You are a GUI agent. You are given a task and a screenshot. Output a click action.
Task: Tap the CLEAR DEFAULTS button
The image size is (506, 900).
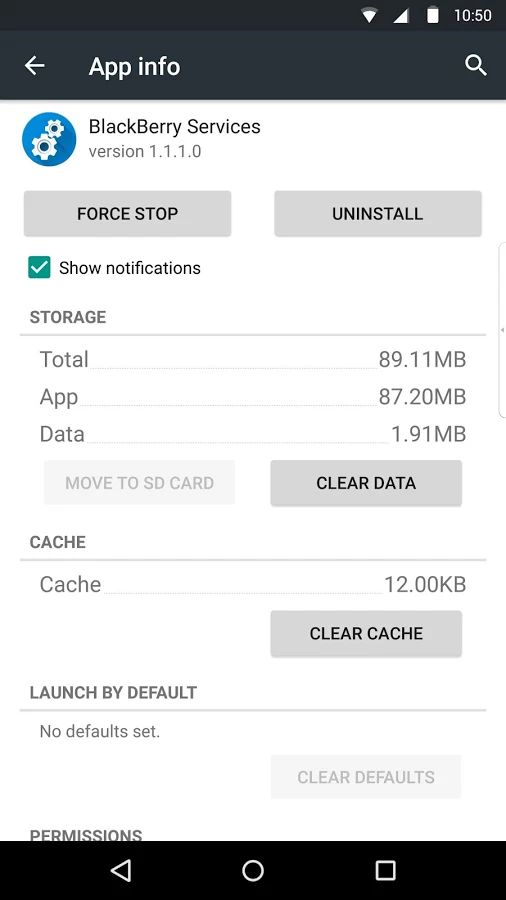(x=366, y=777)
